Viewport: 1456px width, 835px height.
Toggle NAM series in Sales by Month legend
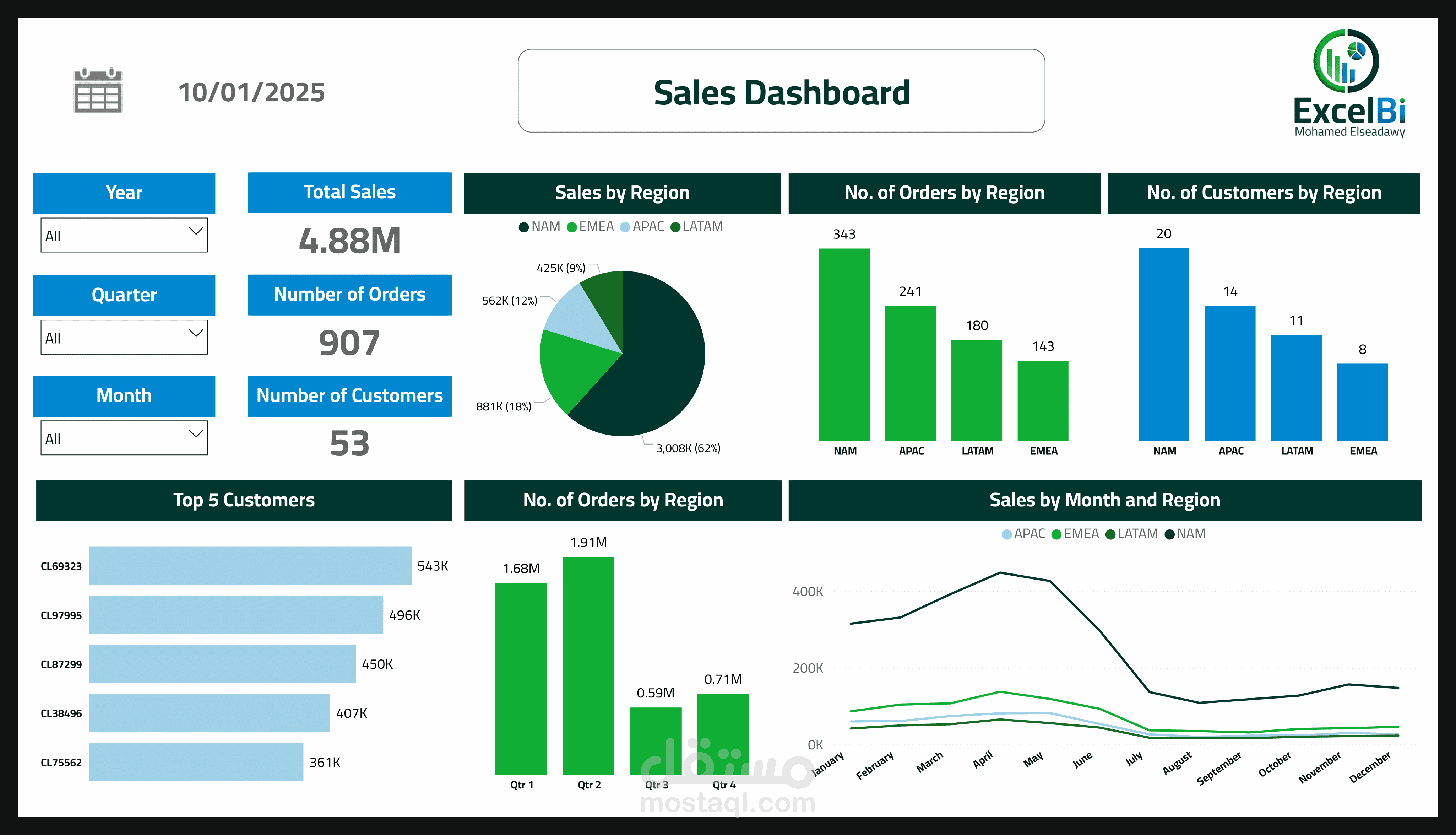point(1170,533)
